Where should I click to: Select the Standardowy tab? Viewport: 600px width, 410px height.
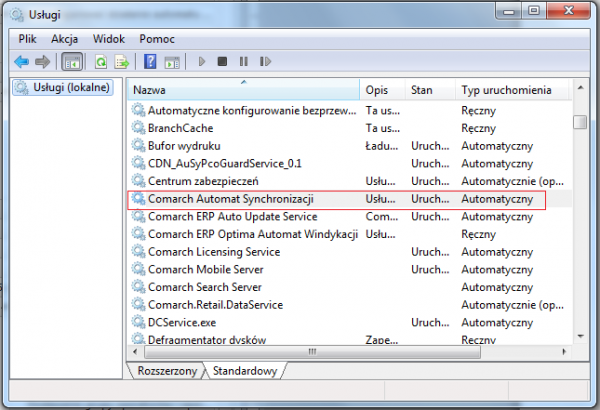coord(245,371)
